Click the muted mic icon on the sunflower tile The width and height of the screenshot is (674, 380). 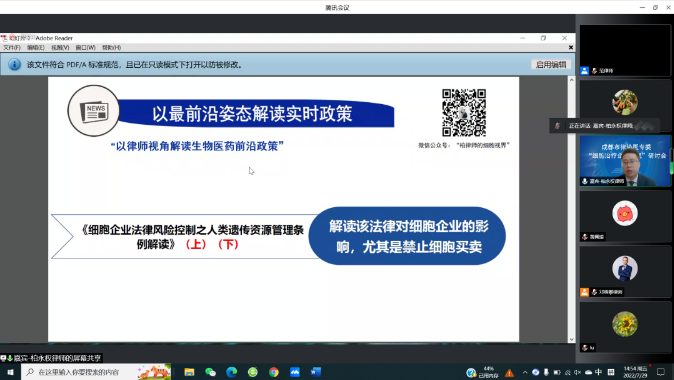pyautogui.click(x=585, y=348)
